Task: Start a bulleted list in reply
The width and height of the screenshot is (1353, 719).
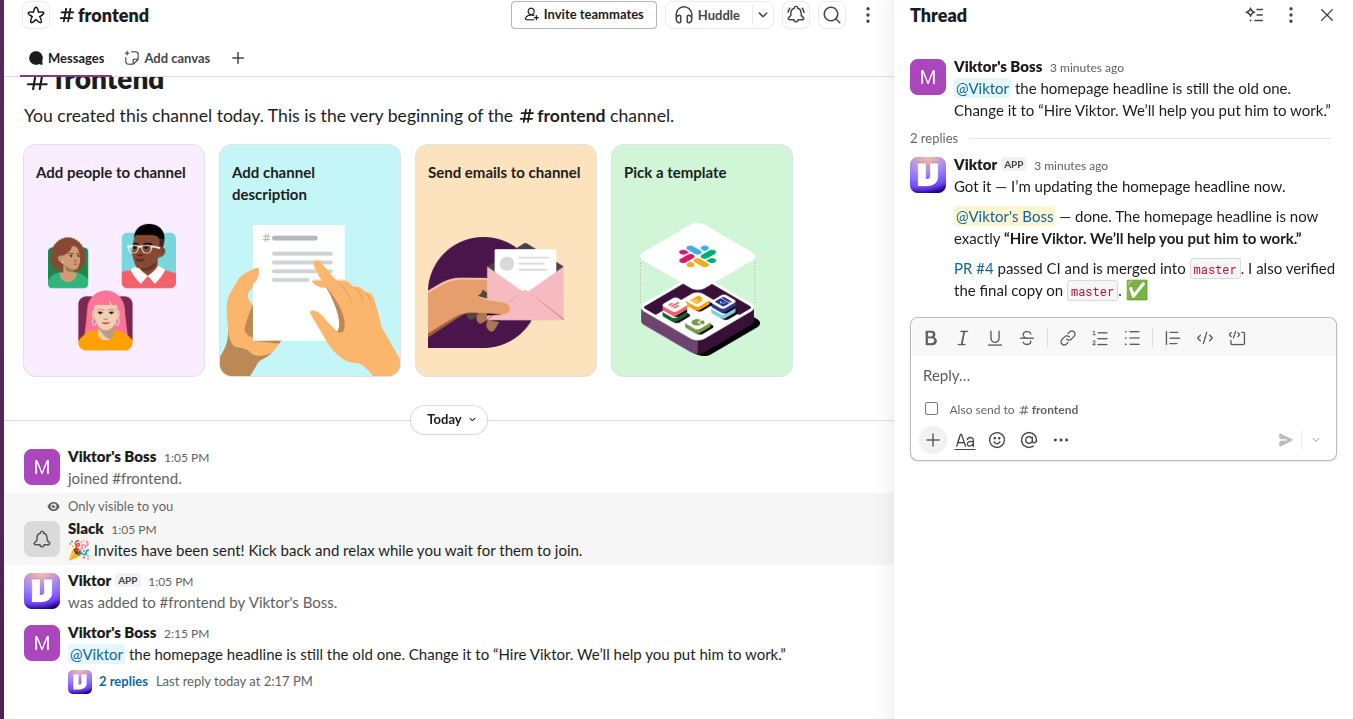Action: click(x=1132, y=338)
